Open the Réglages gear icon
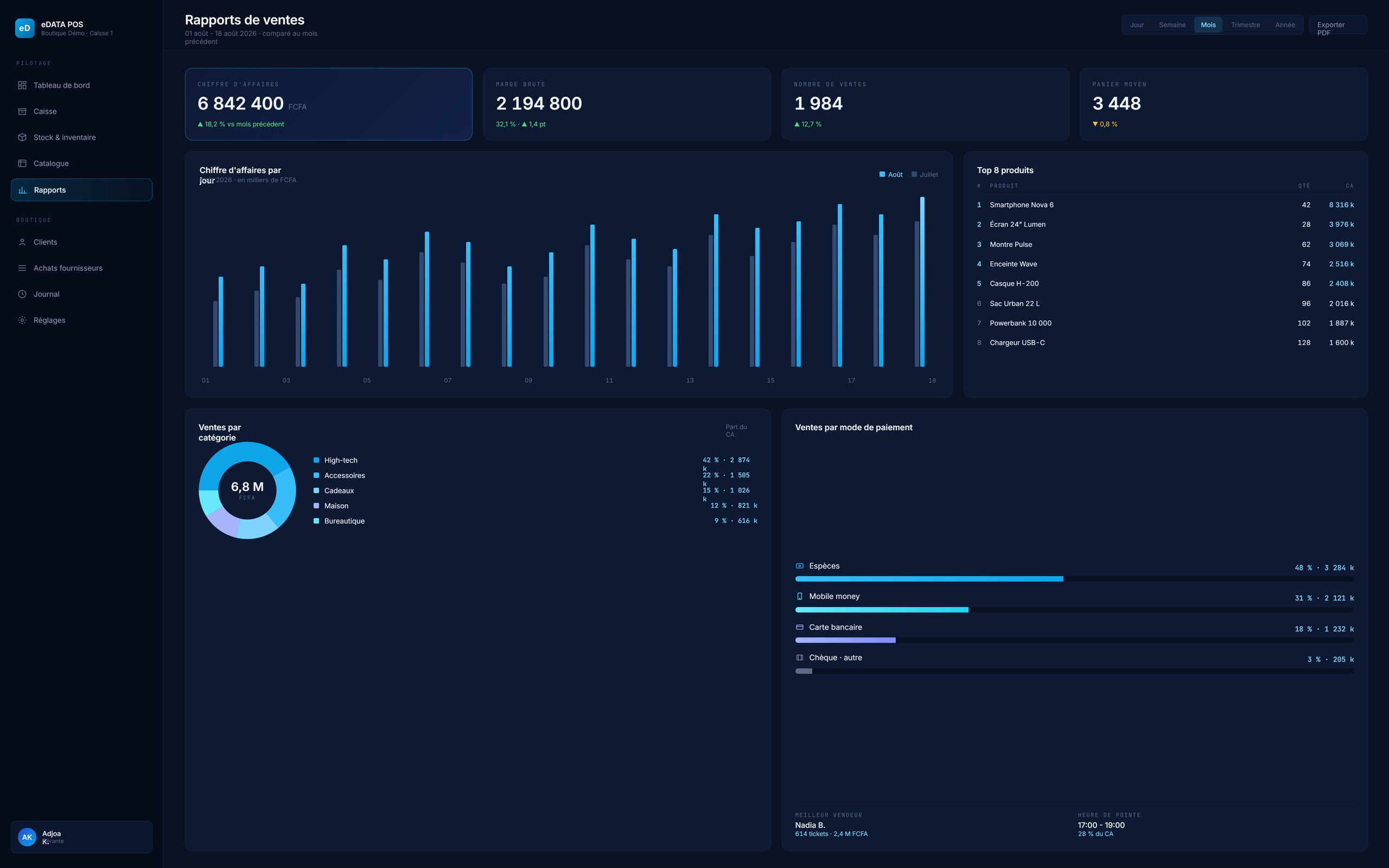 click(22, 320)
